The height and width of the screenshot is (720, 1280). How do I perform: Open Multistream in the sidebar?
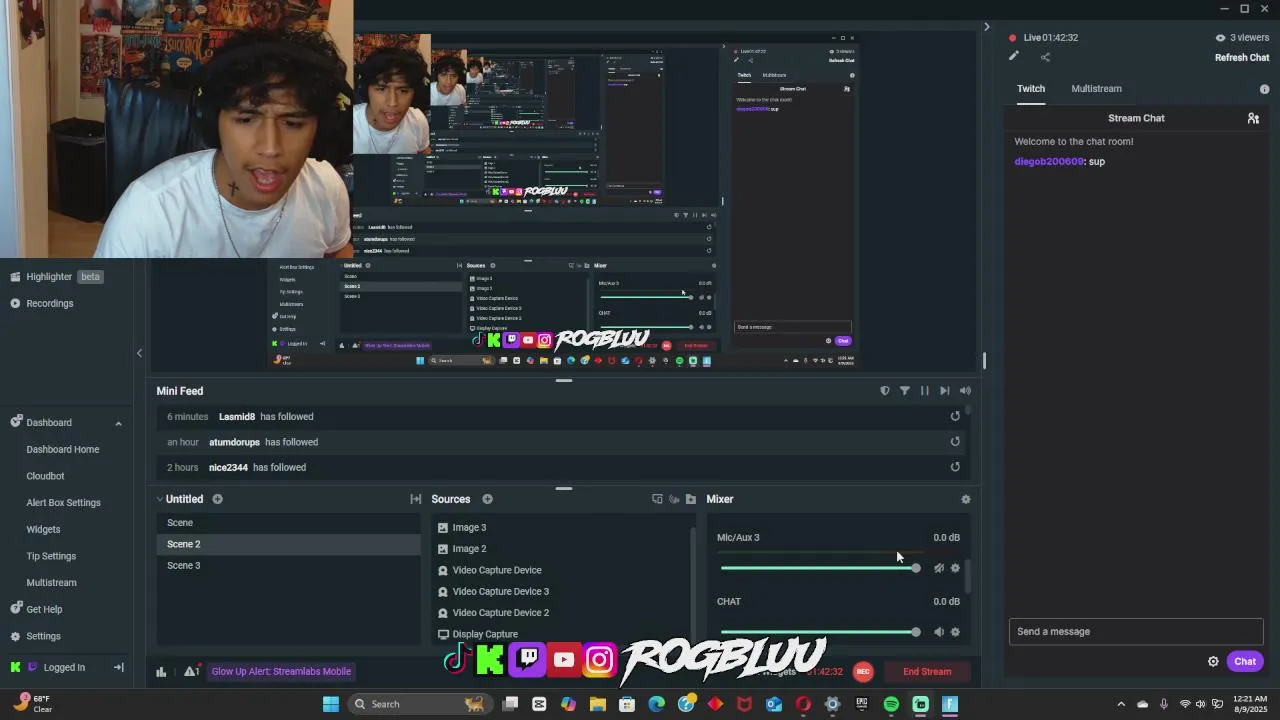(x=51, y=582)
